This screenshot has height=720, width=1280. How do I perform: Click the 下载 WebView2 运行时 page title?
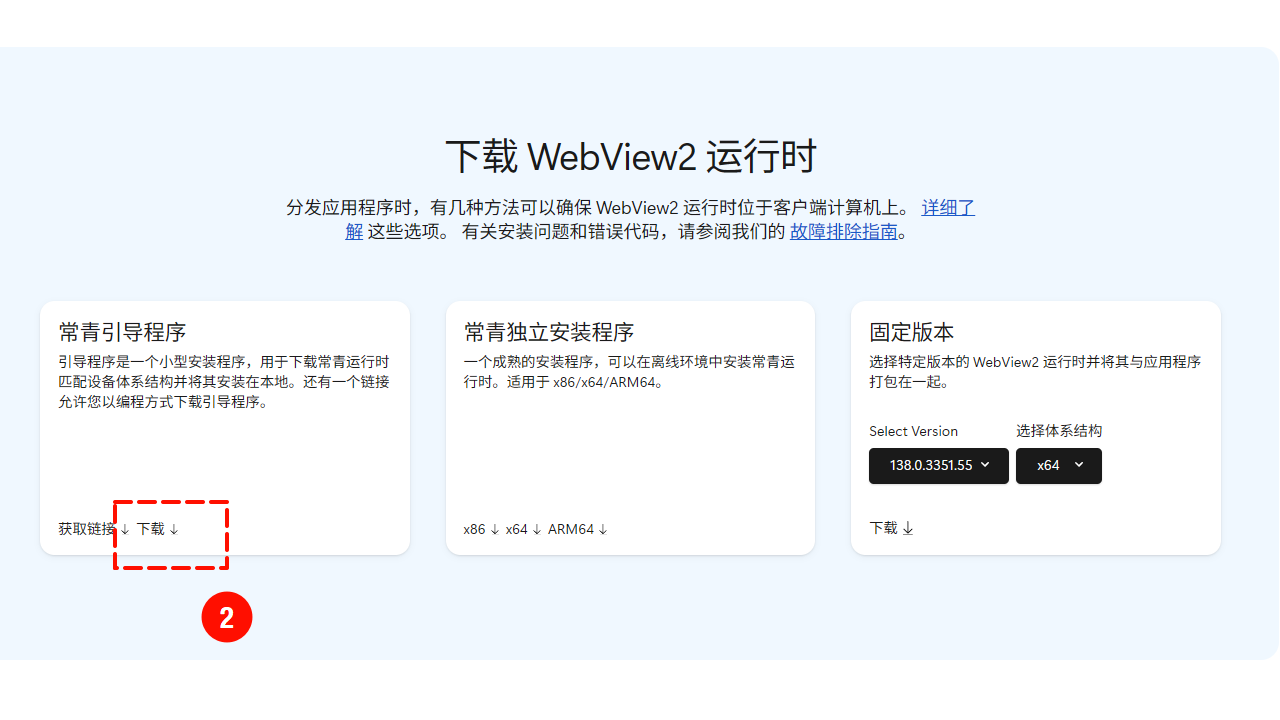coord(631,157)
